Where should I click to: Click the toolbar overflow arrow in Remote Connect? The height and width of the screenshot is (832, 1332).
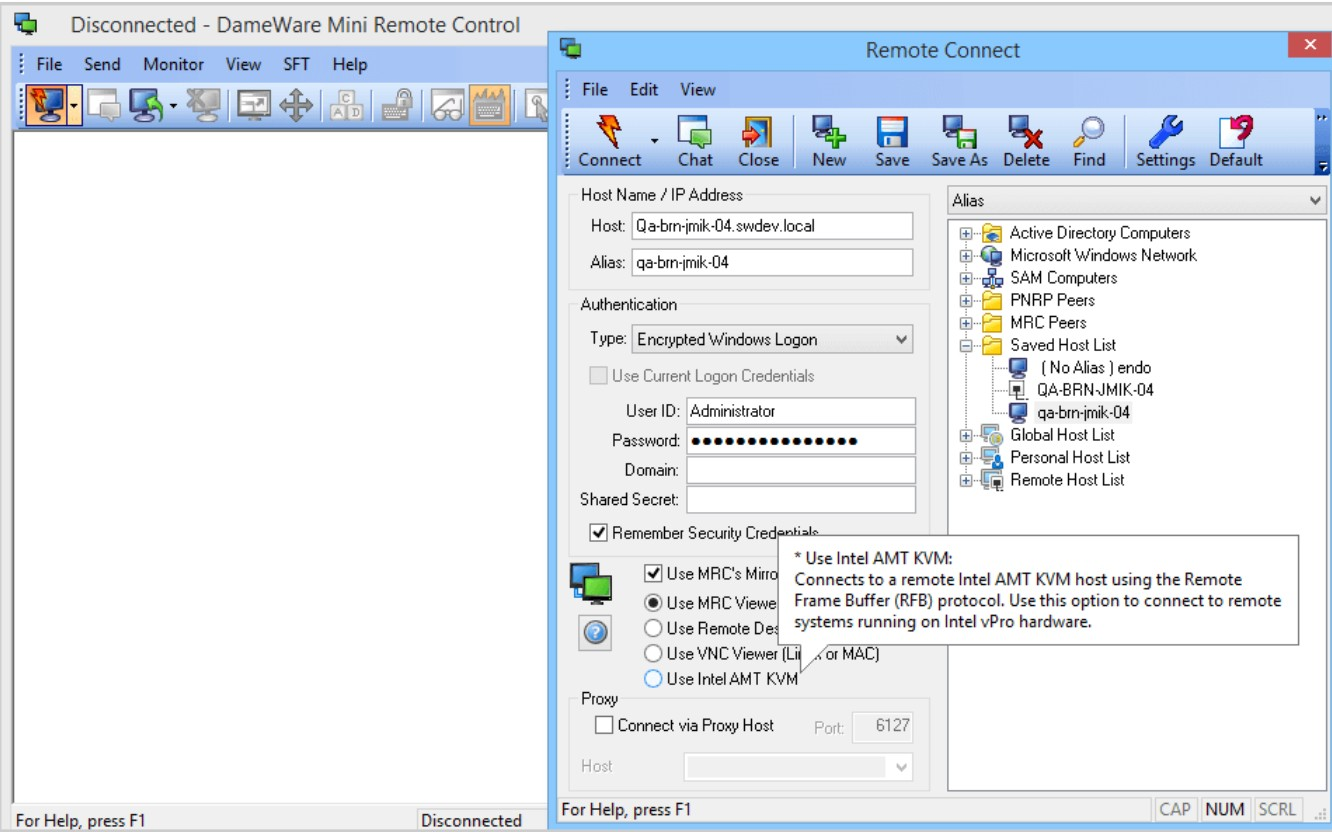click(1323, 167)
